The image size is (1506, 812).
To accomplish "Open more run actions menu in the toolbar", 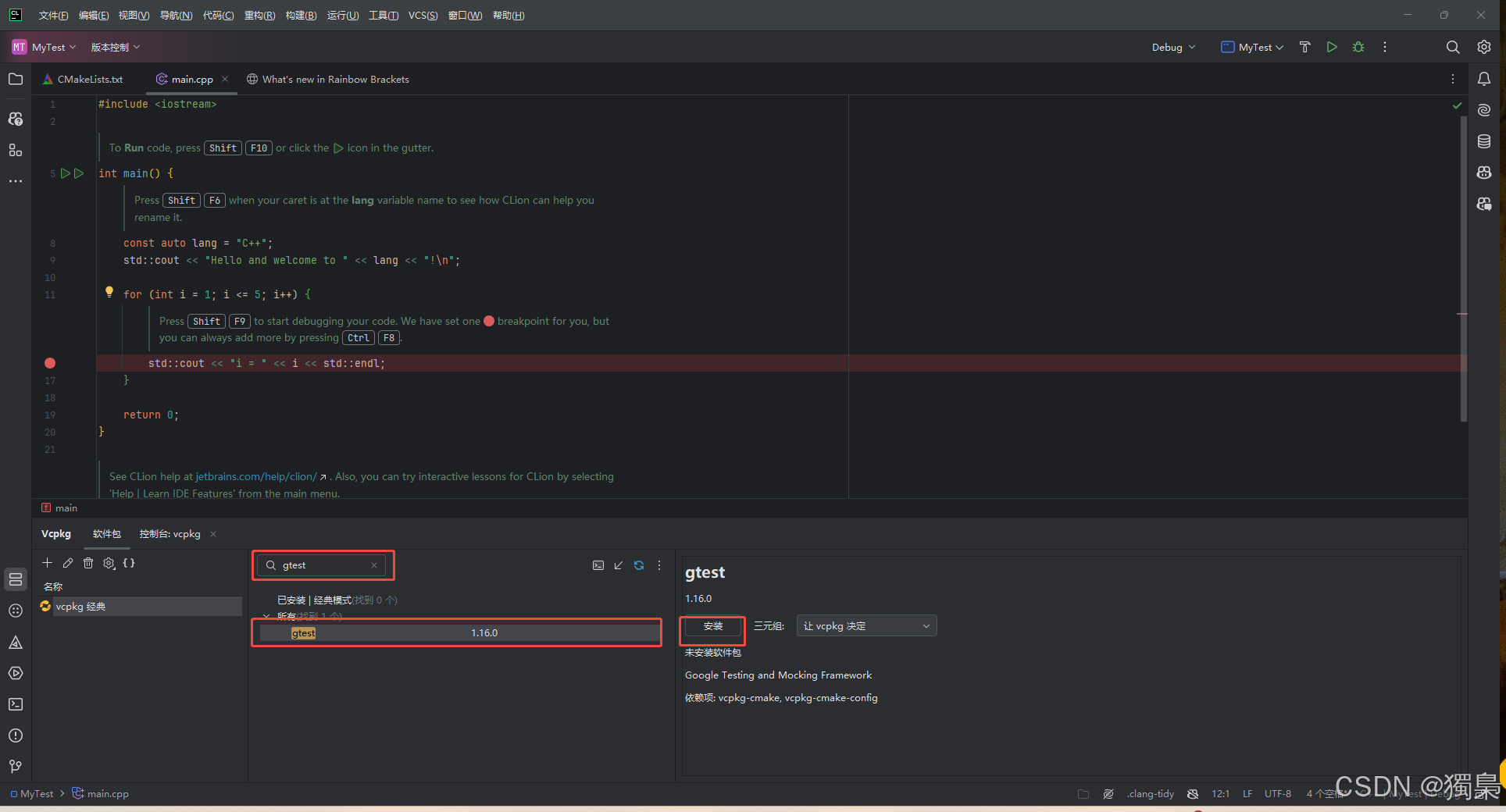I will pyautogui.click(x=1385, y=47).
